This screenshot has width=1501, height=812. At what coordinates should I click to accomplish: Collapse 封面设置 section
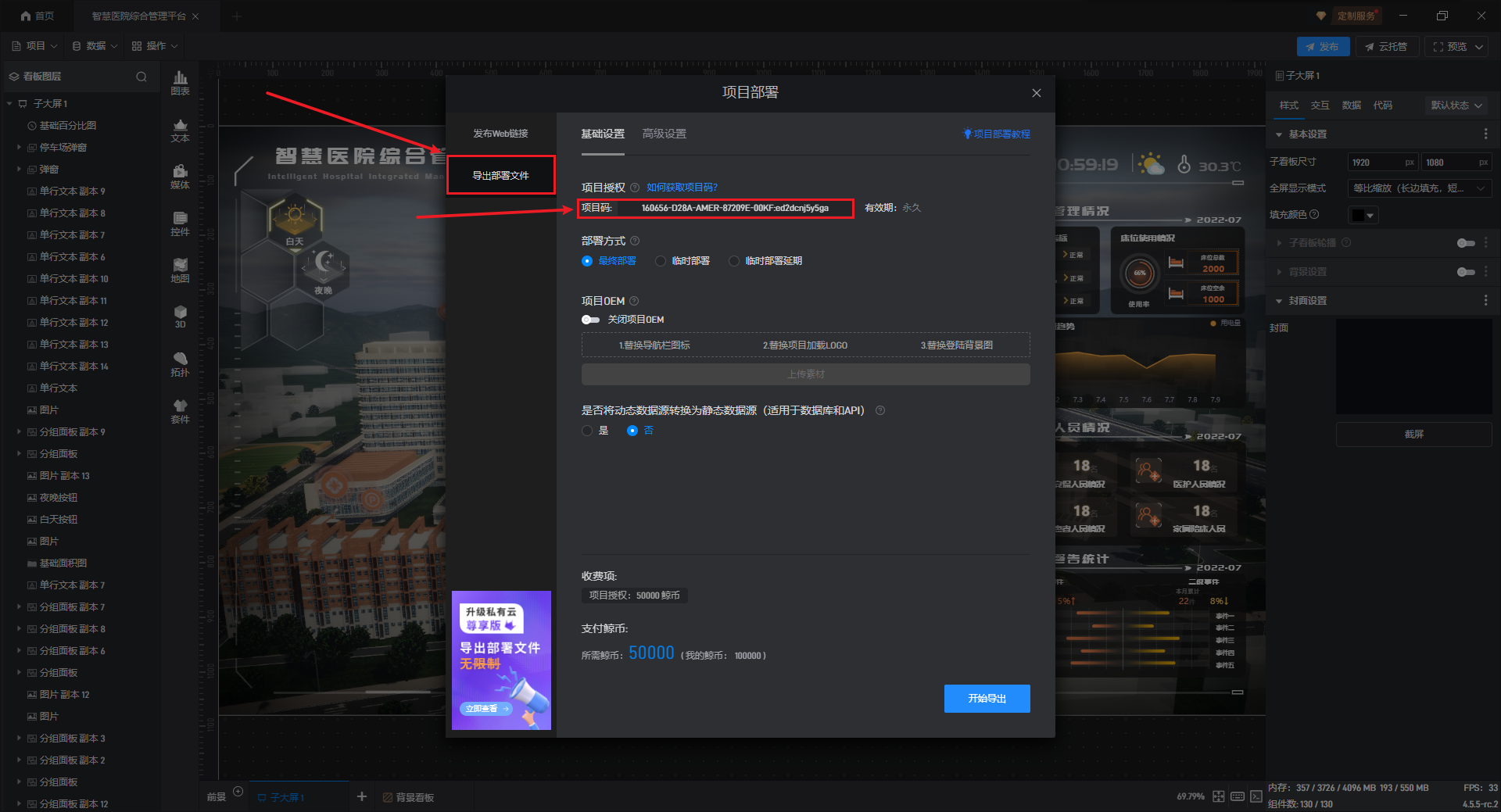pos(1279,301)
